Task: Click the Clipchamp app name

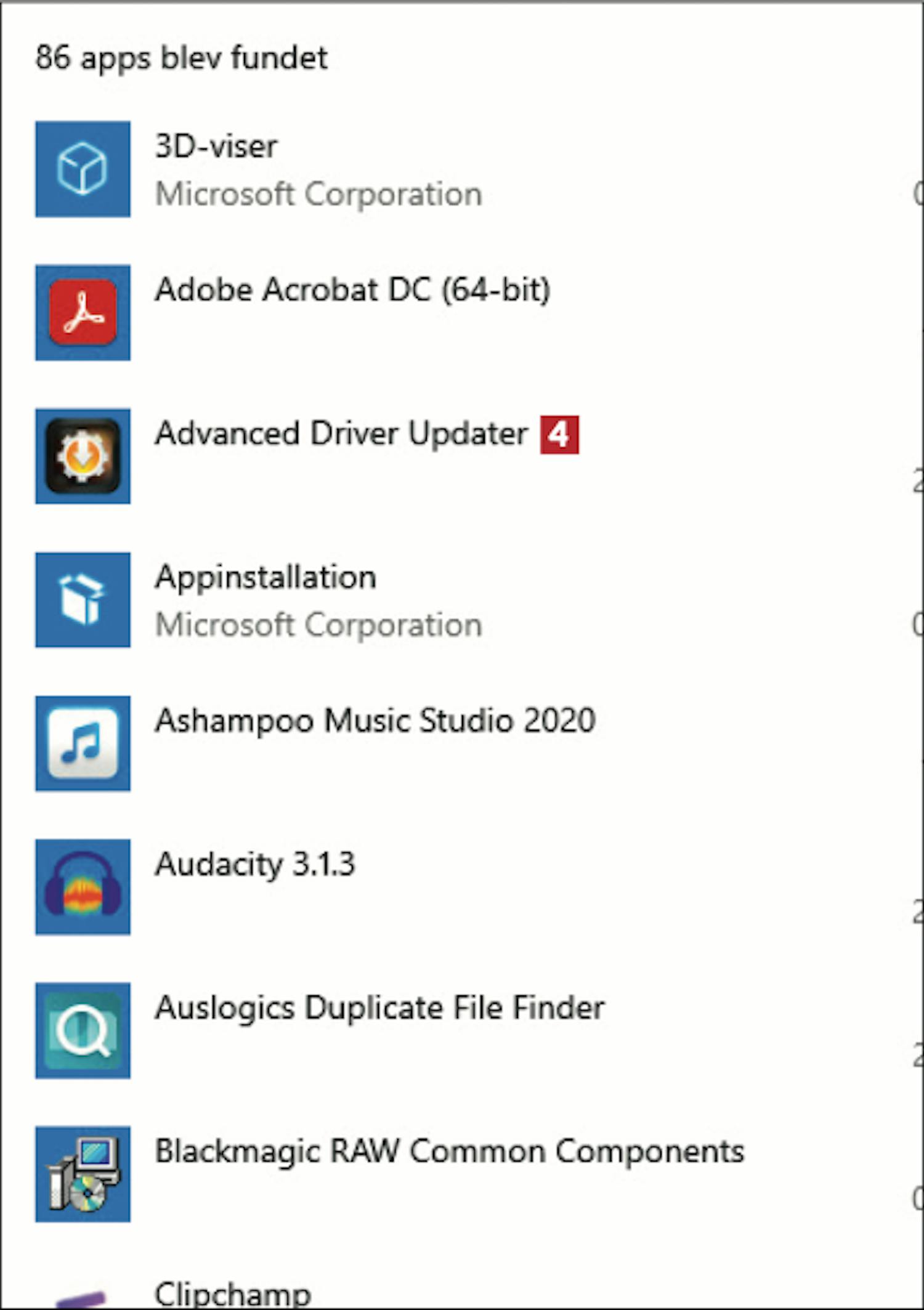Action: tap(233, 1293)
